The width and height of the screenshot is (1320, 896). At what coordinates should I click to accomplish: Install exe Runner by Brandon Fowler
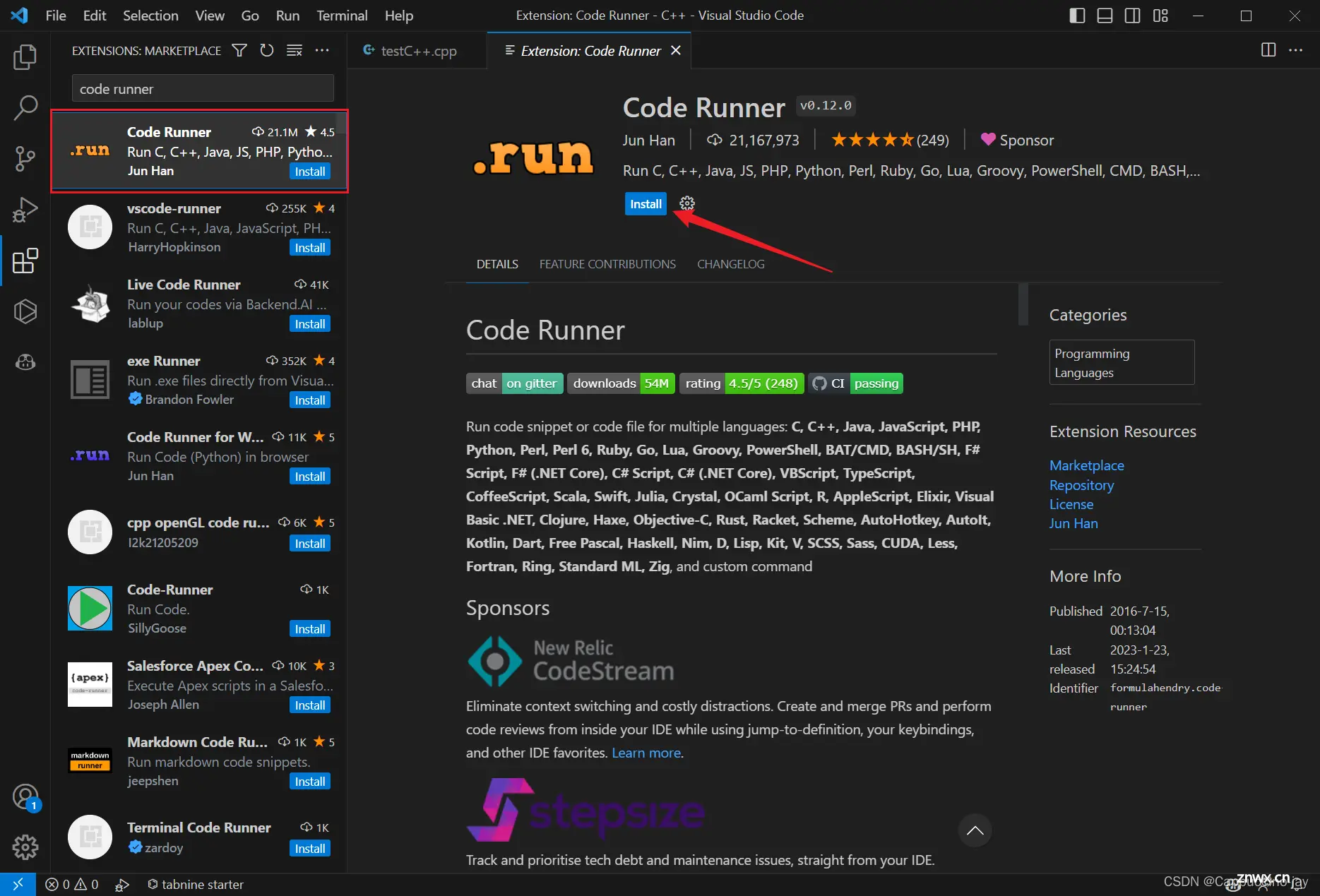pyautogui.click(x=310, y=400)
